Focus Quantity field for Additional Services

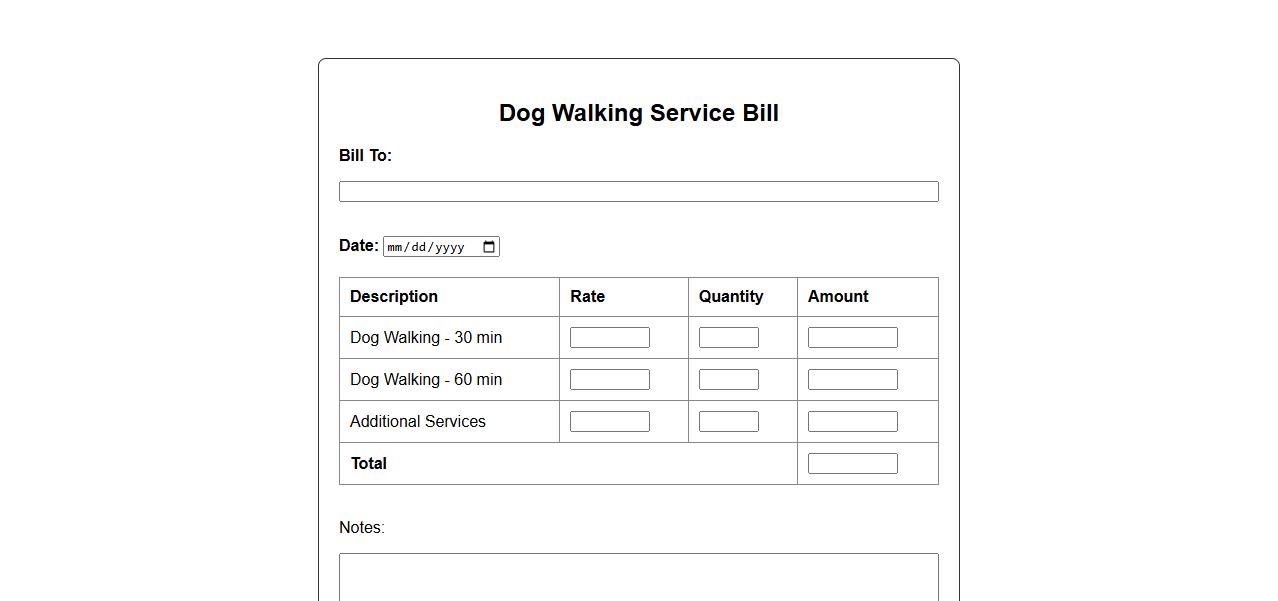[728, 422]
